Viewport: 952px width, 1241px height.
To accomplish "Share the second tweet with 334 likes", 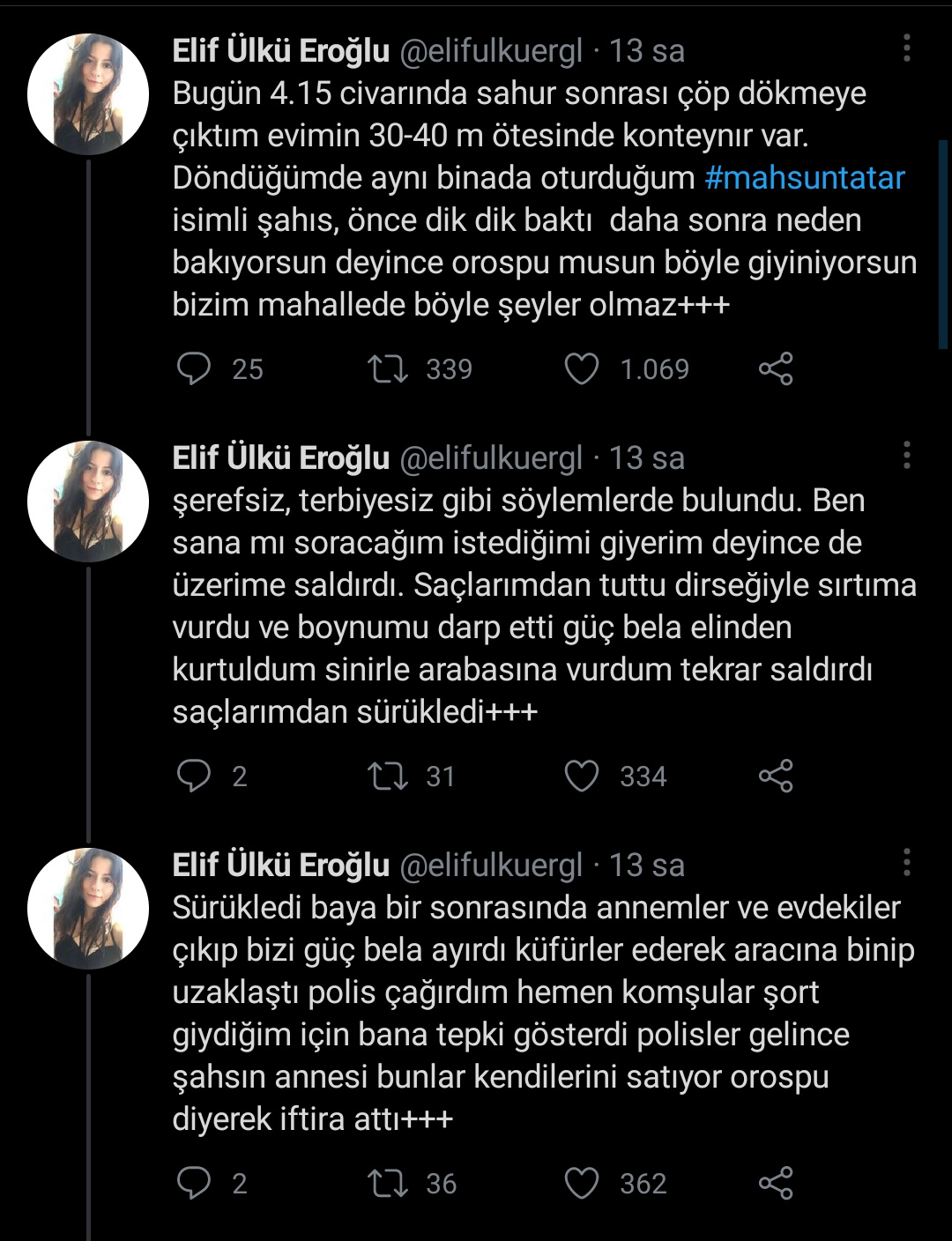I will pyautogui.click(x=776, y=777).
